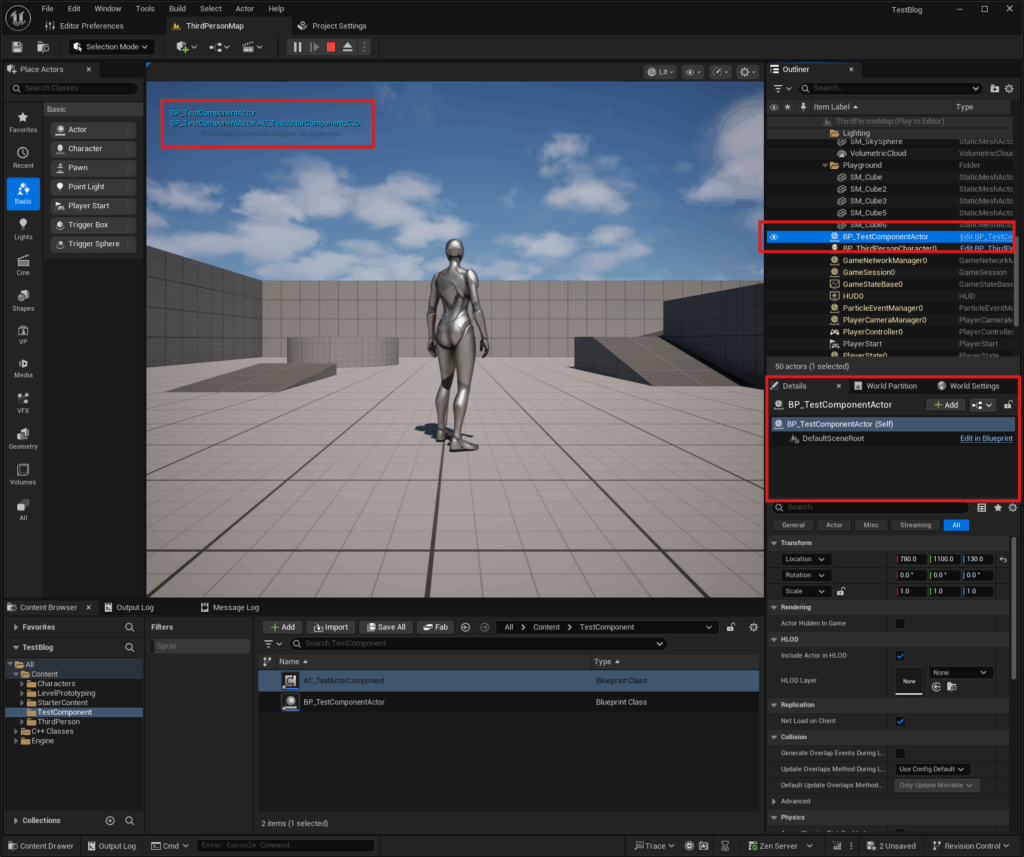Viewport: 1024px width, 857px height.
Task: Open the Trace dropdown in status bar
Action: (x=655, y=846)
